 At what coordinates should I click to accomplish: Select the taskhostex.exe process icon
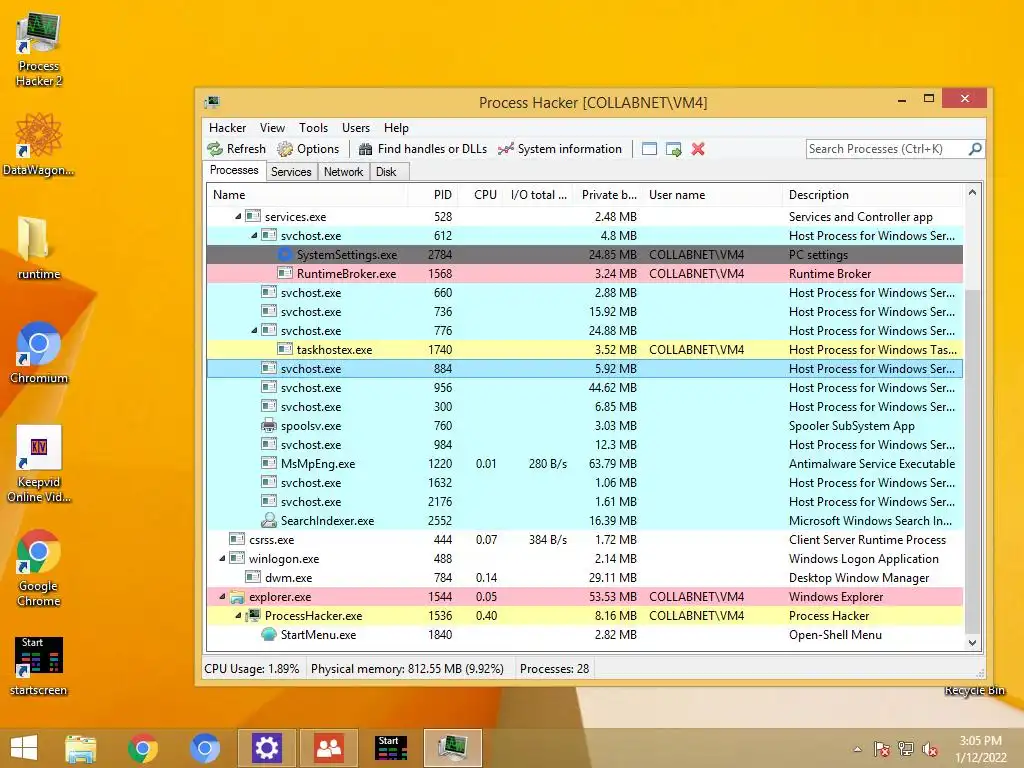pos(285,349)
